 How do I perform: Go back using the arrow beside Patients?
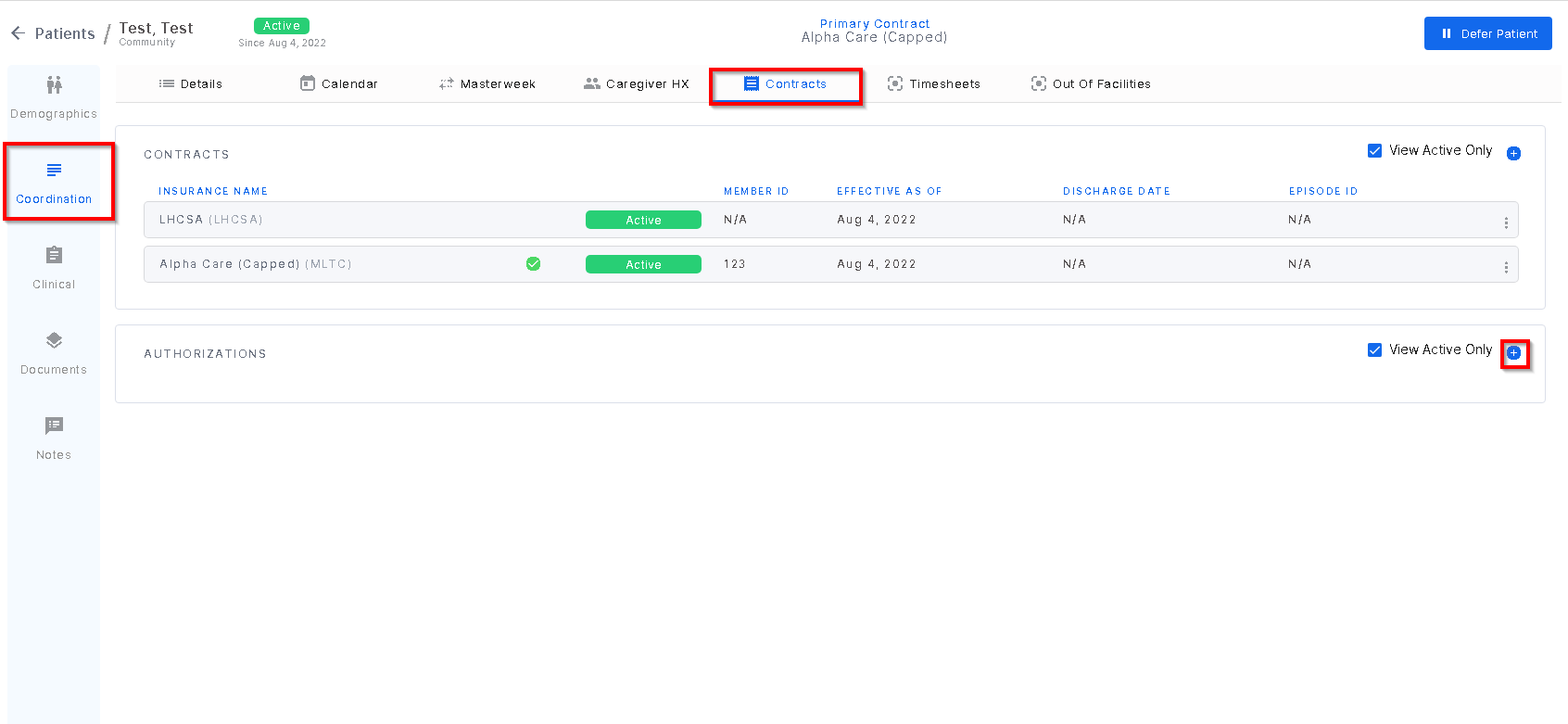18,33
